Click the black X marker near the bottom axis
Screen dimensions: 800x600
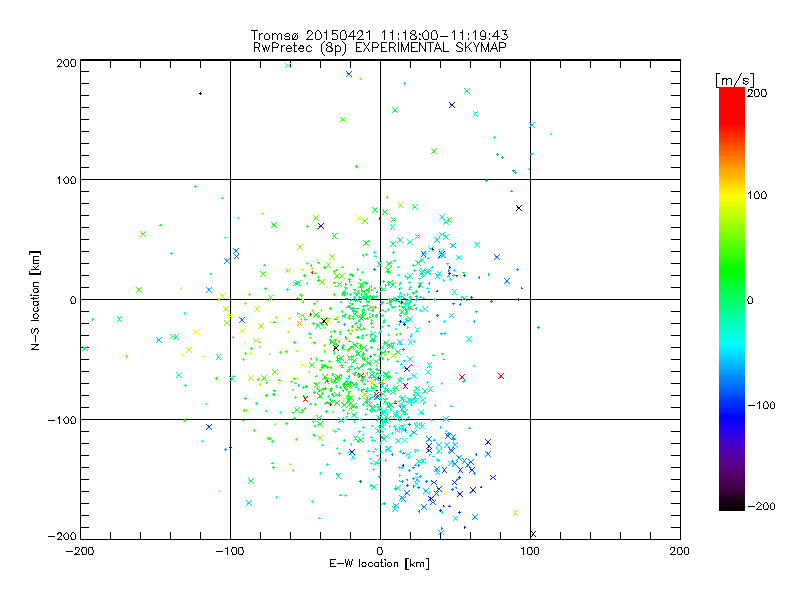pos(533,534)
